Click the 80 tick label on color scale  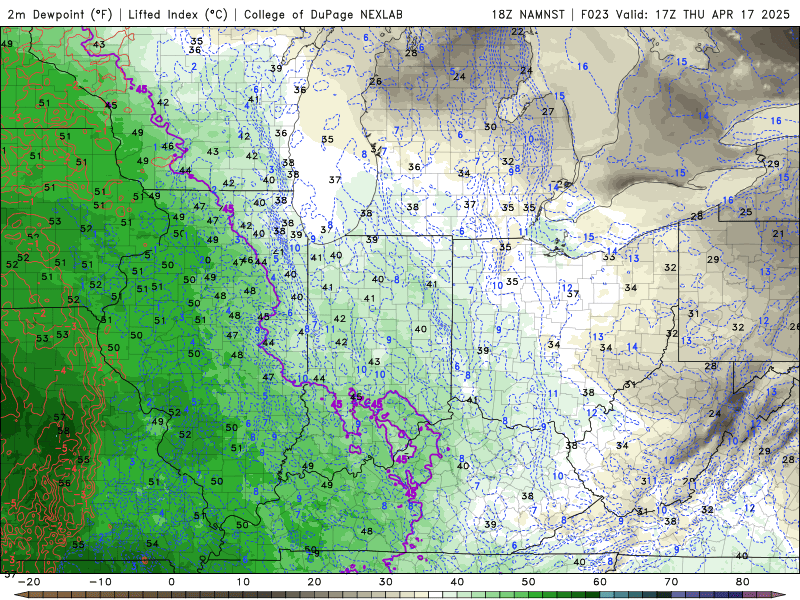tap(743, 582)
